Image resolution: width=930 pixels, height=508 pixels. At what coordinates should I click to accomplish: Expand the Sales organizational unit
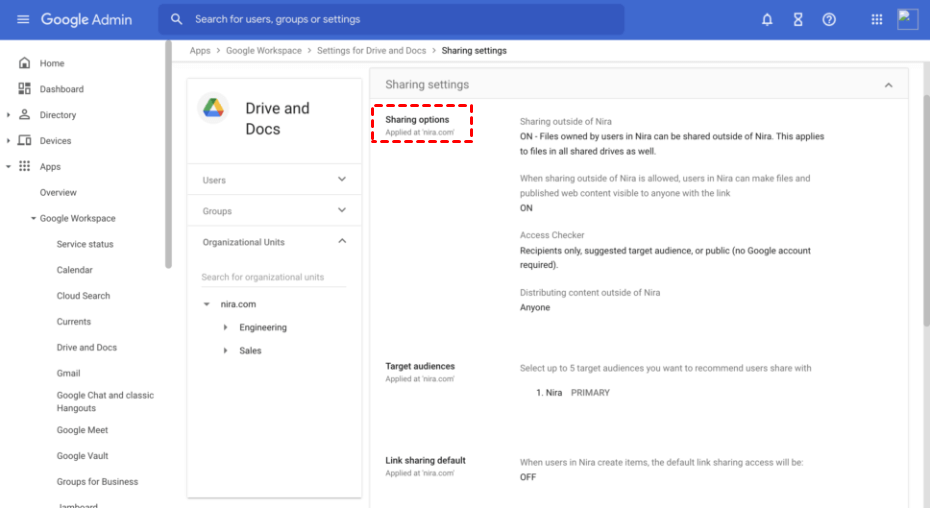[226, 351]
